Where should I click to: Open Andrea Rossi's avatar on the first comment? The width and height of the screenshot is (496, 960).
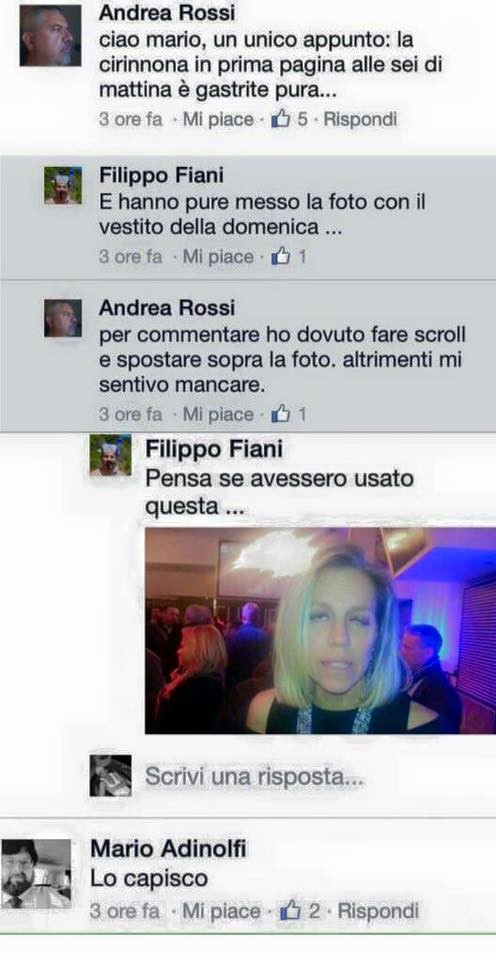click(50, 36)
